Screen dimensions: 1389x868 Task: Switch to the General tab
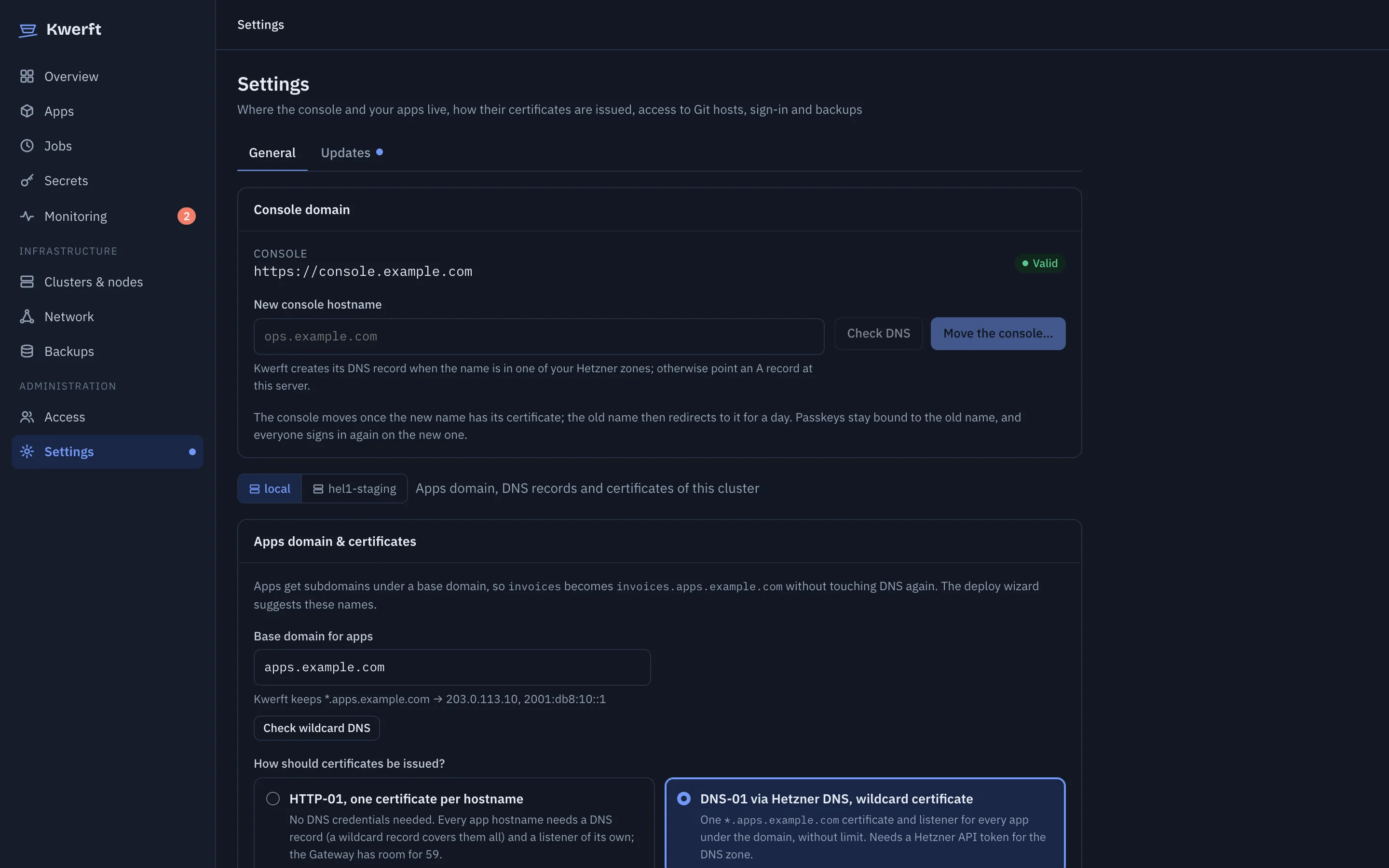click(x=272, y=153)
